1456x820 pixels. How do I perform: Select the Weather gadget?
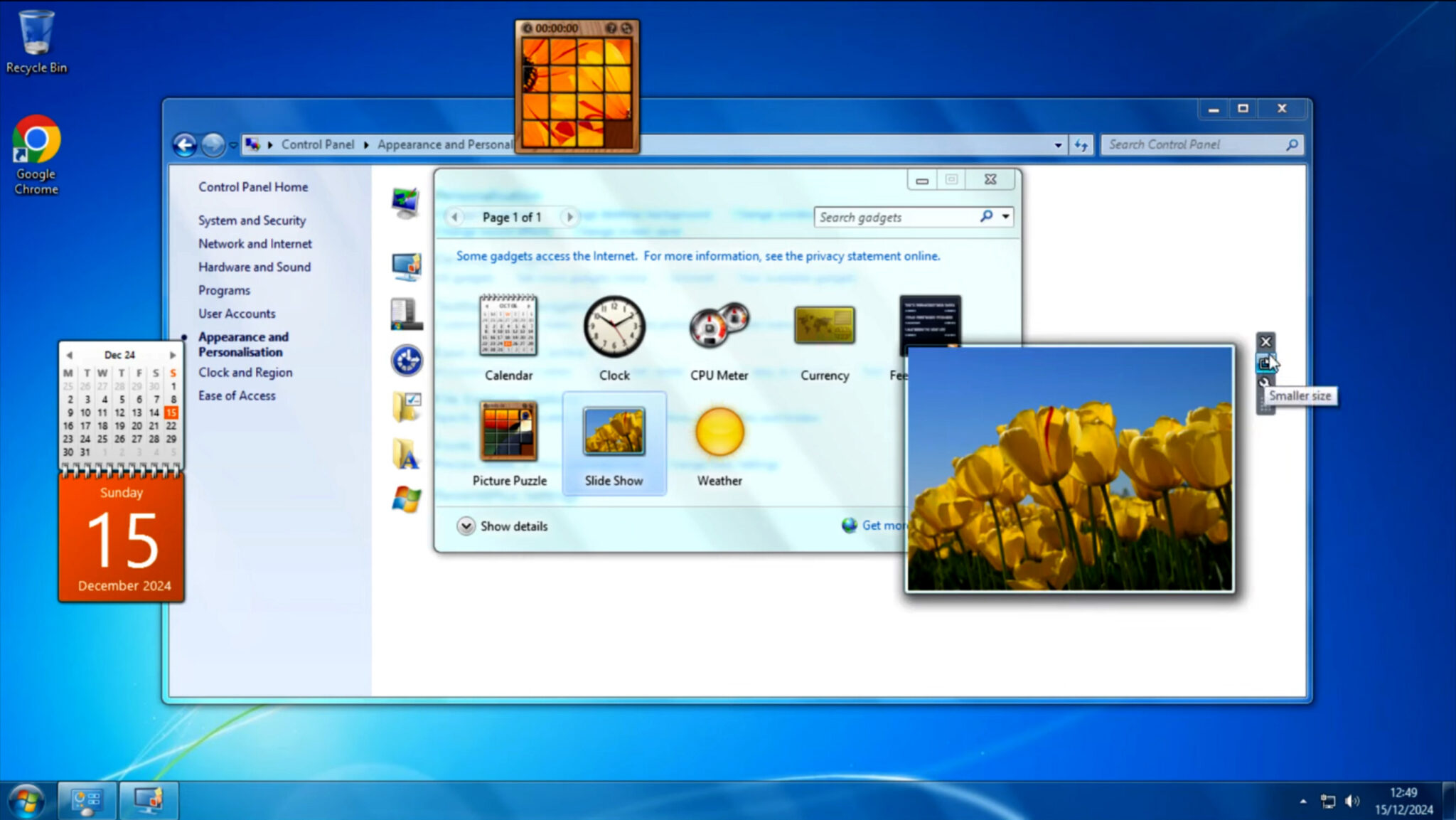719,439
